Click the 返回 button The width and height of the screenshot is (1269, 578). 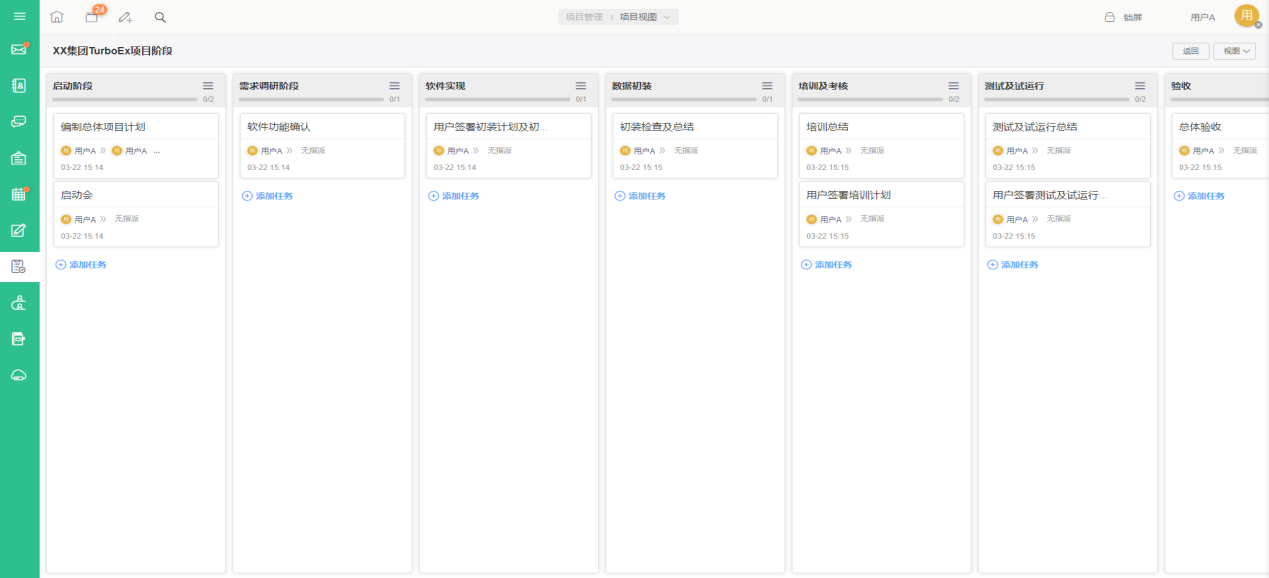(x=1190, y=51)
